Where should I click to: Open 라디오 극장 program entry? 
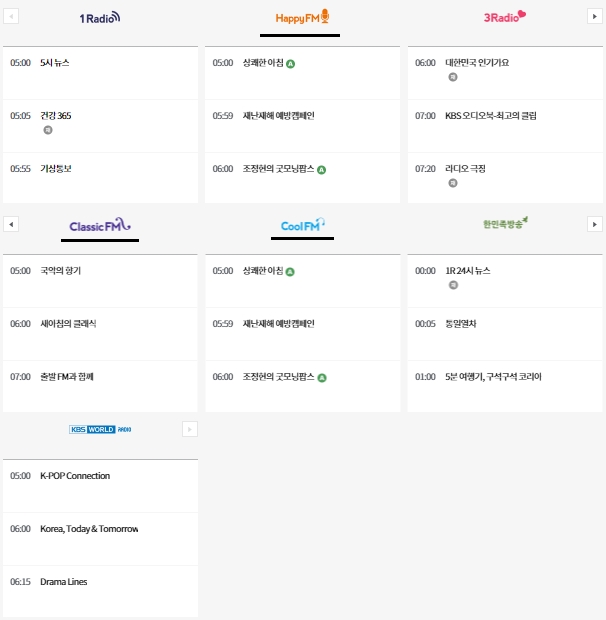(465, 169)
